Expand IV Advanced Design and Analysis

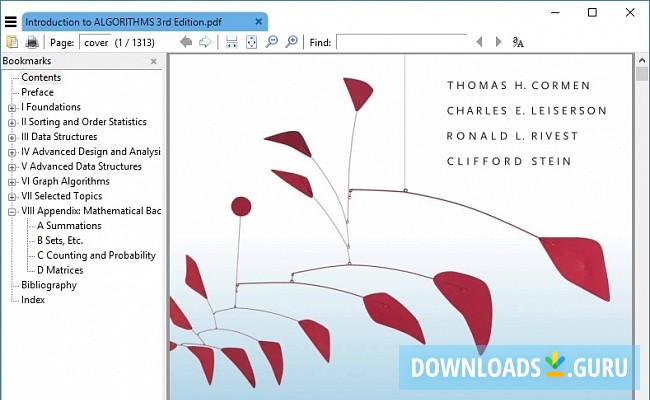[12, 153]
